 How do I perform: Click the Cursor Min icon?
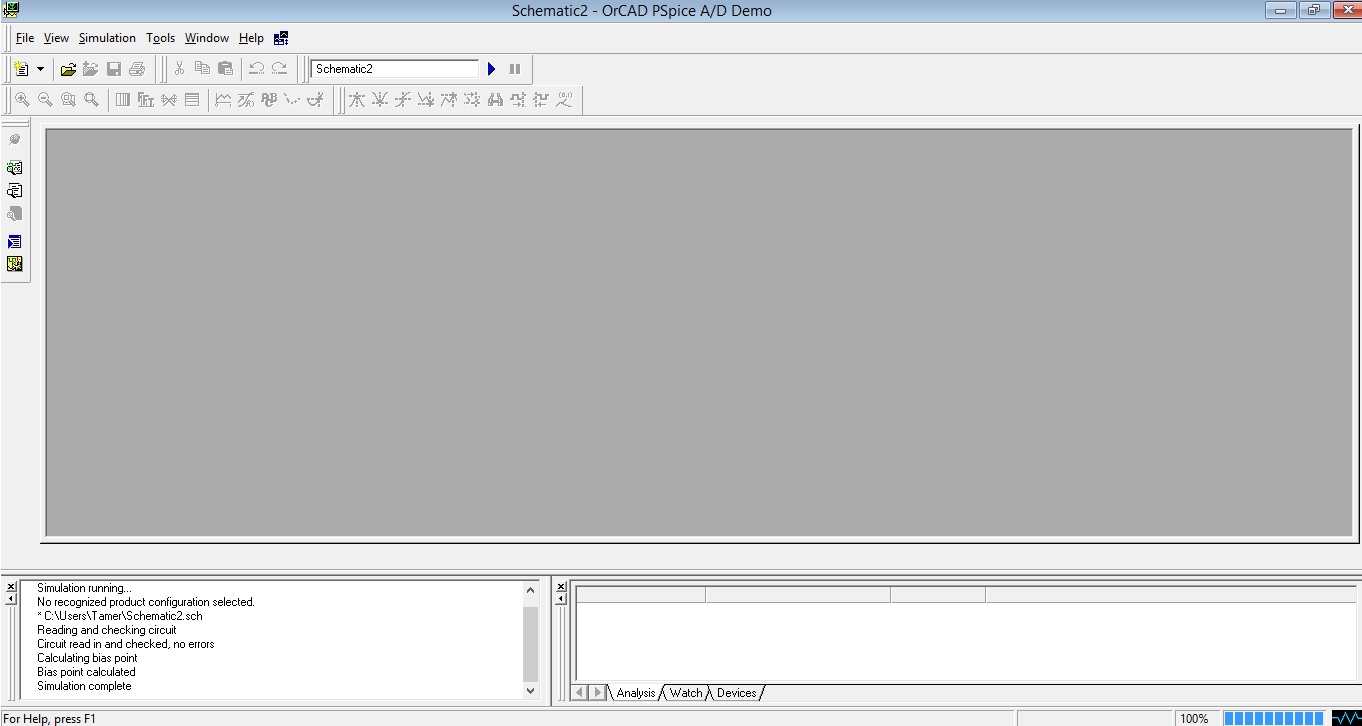(425, 100)
